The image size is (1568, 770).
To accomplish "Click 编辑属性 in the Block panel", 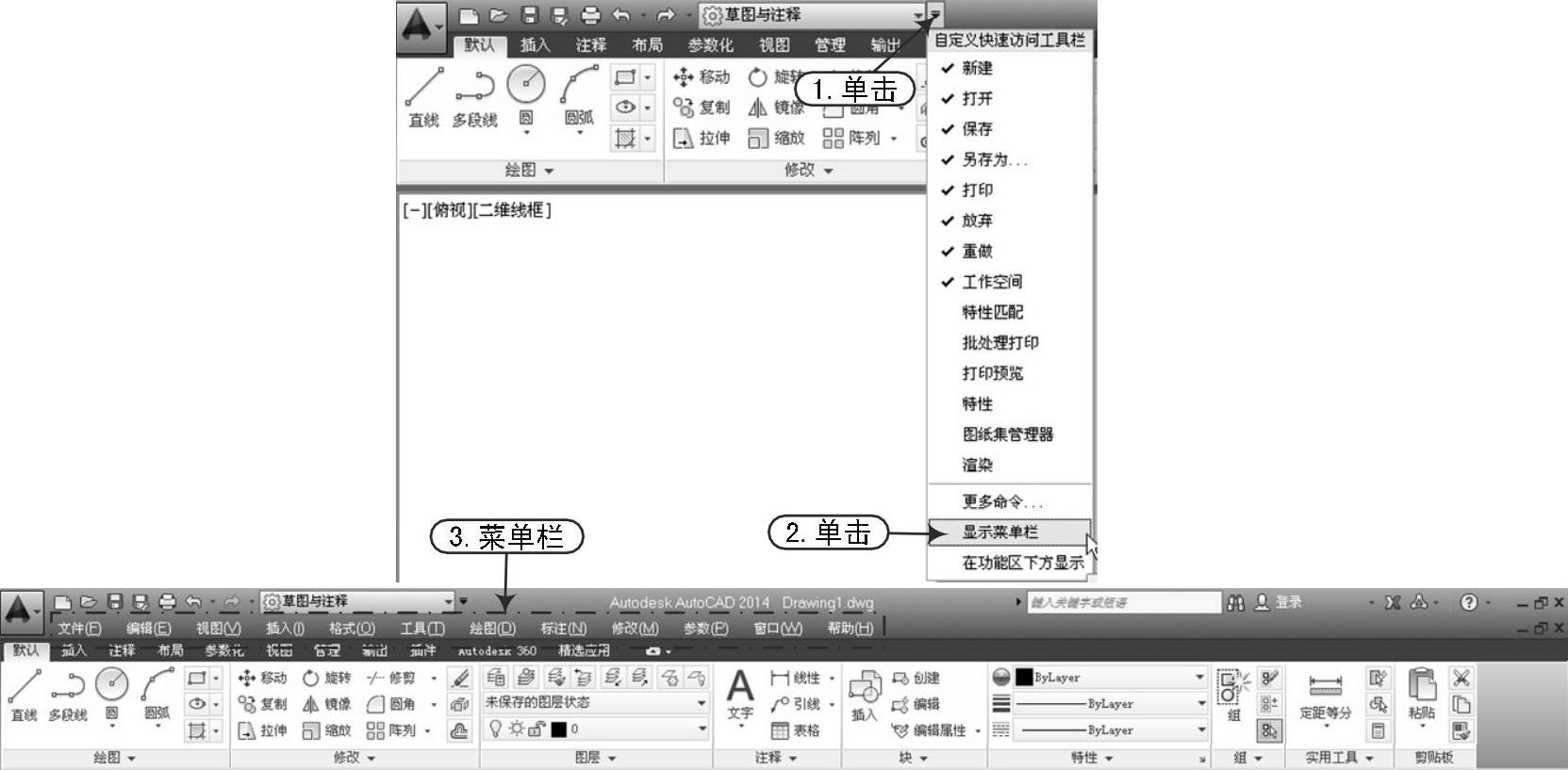I will click(930, 730).
